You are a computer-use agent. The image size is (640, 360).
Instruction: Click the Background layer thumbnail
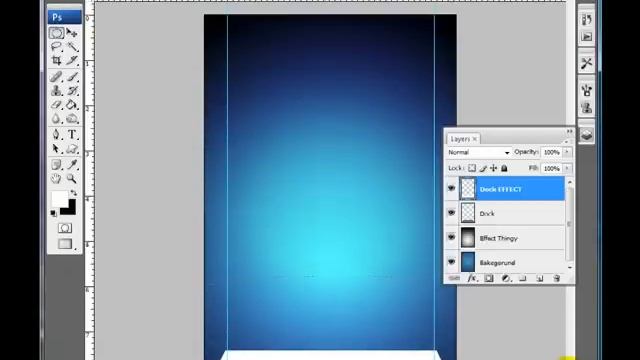click(468, 262)
